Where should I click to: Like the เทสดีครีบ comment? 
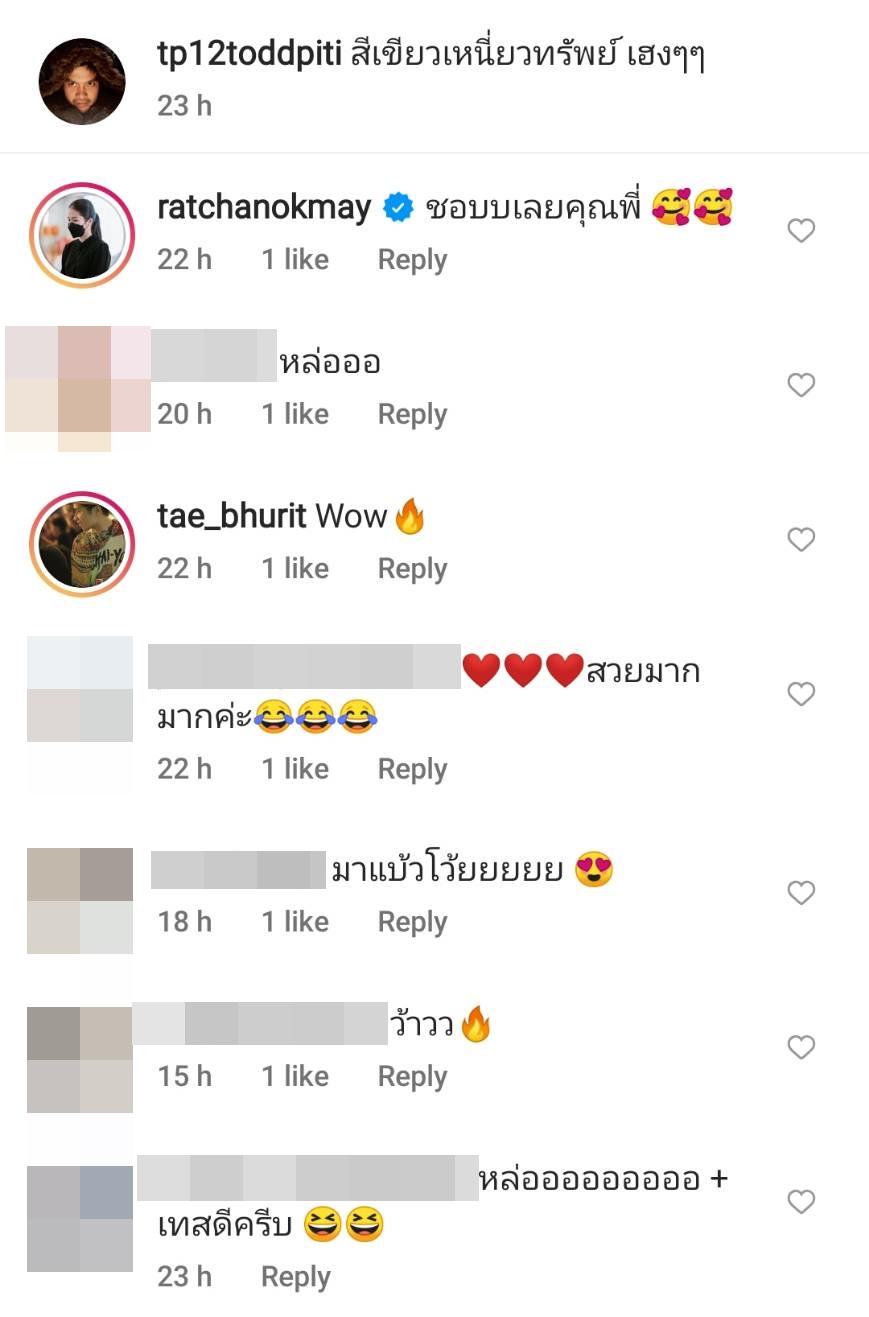[x=801, y=1202]
